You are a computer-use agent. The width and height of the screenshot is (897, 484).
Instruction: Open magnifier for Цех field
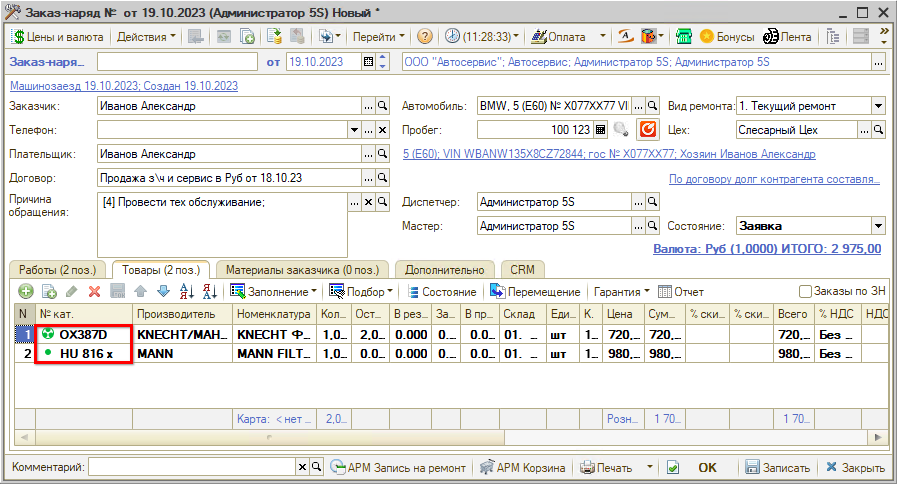coord(879,130)
